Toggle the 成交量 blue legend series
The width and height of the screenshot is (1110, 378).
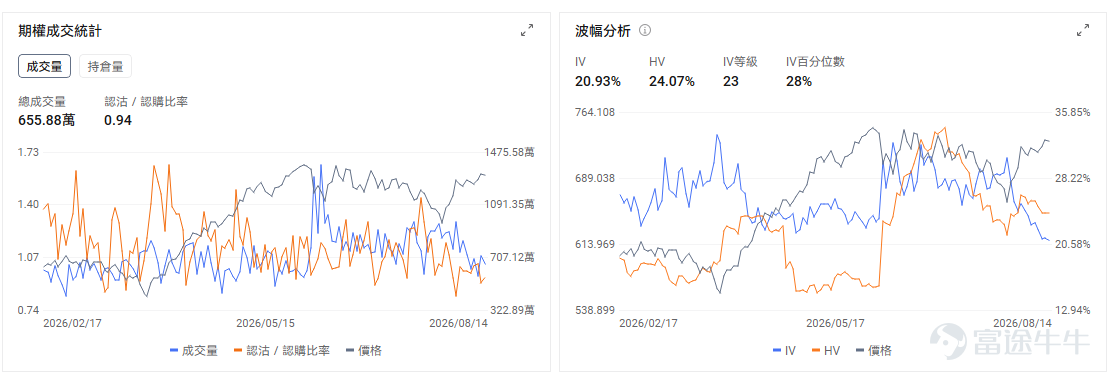pos(194,350)
